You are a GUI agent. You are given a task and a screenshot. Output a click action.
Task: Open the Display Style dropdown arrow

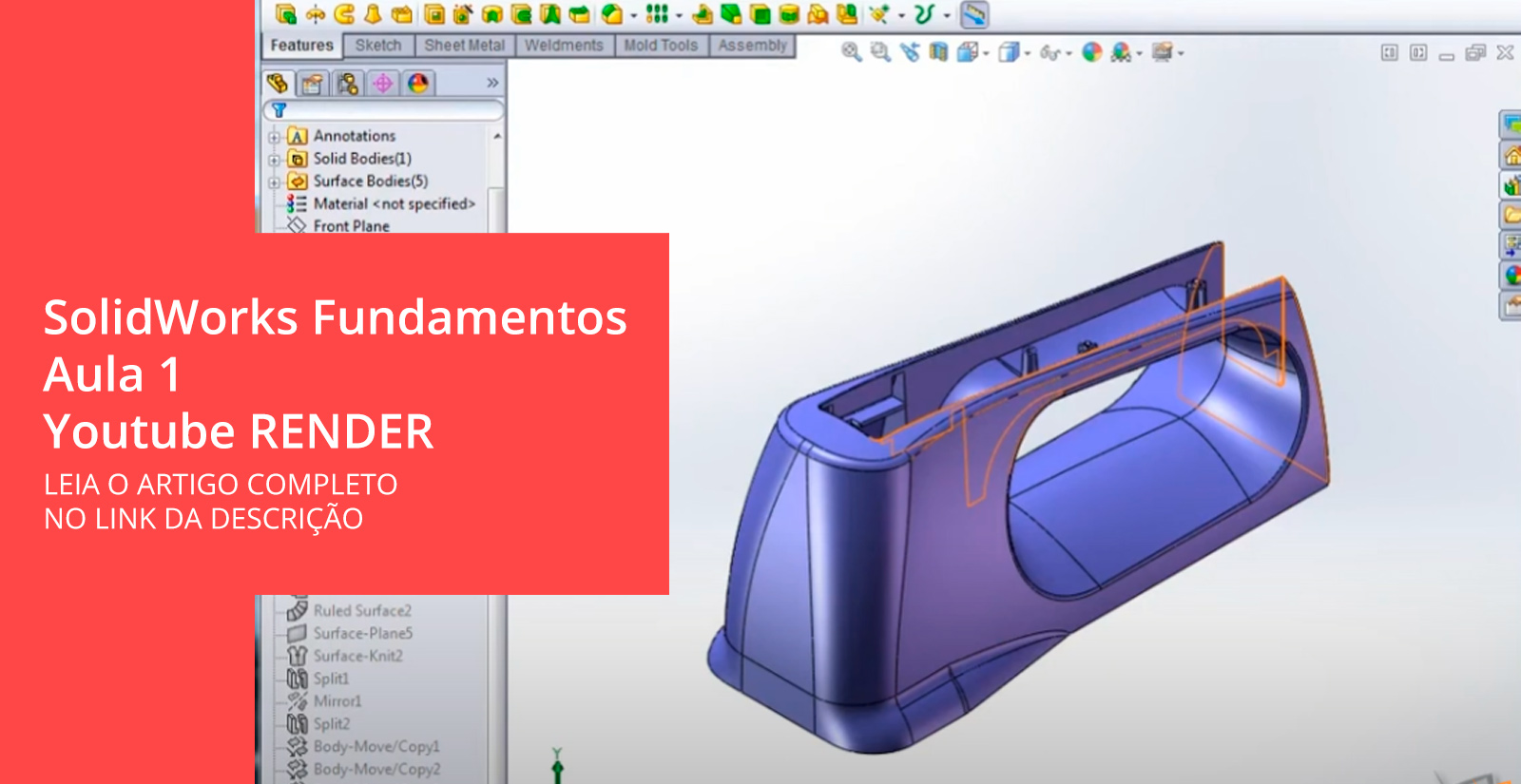(x=1028, y=54)
